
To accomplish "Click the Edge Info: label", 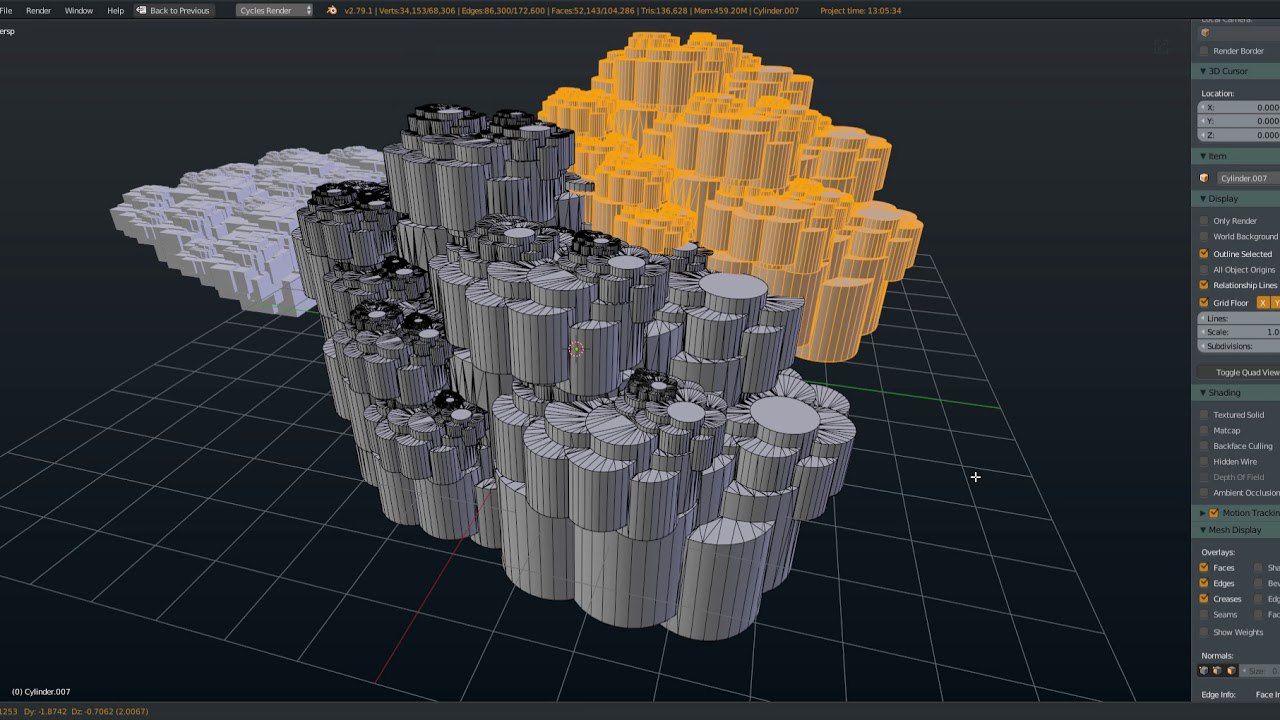I will pos(1219,695).
